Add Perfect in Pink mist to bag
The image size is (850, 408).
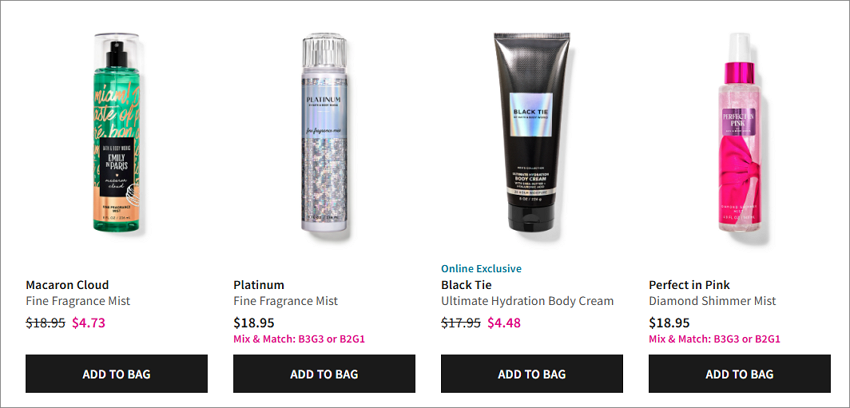point(739,374)
